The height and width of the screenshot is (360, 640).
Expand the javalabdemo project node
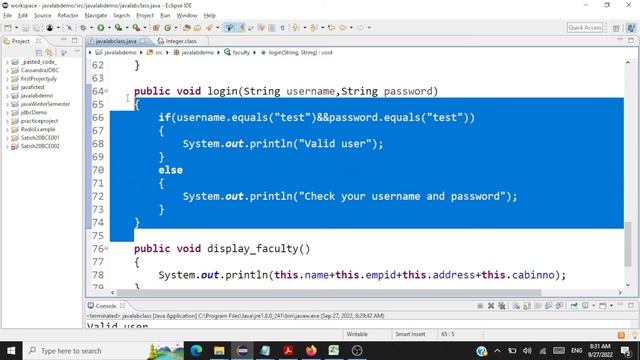click(x=7, y=96)
